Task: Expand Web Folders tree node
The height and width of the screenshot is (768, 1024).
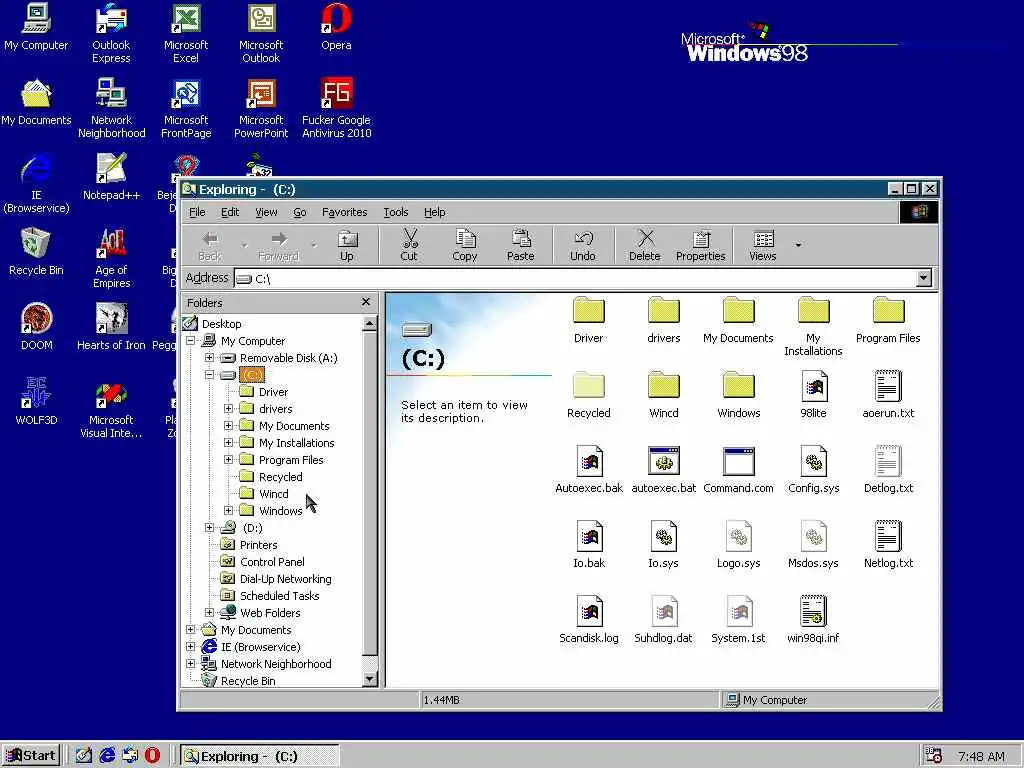Action: pyautogui.click(x=209, y=613)
